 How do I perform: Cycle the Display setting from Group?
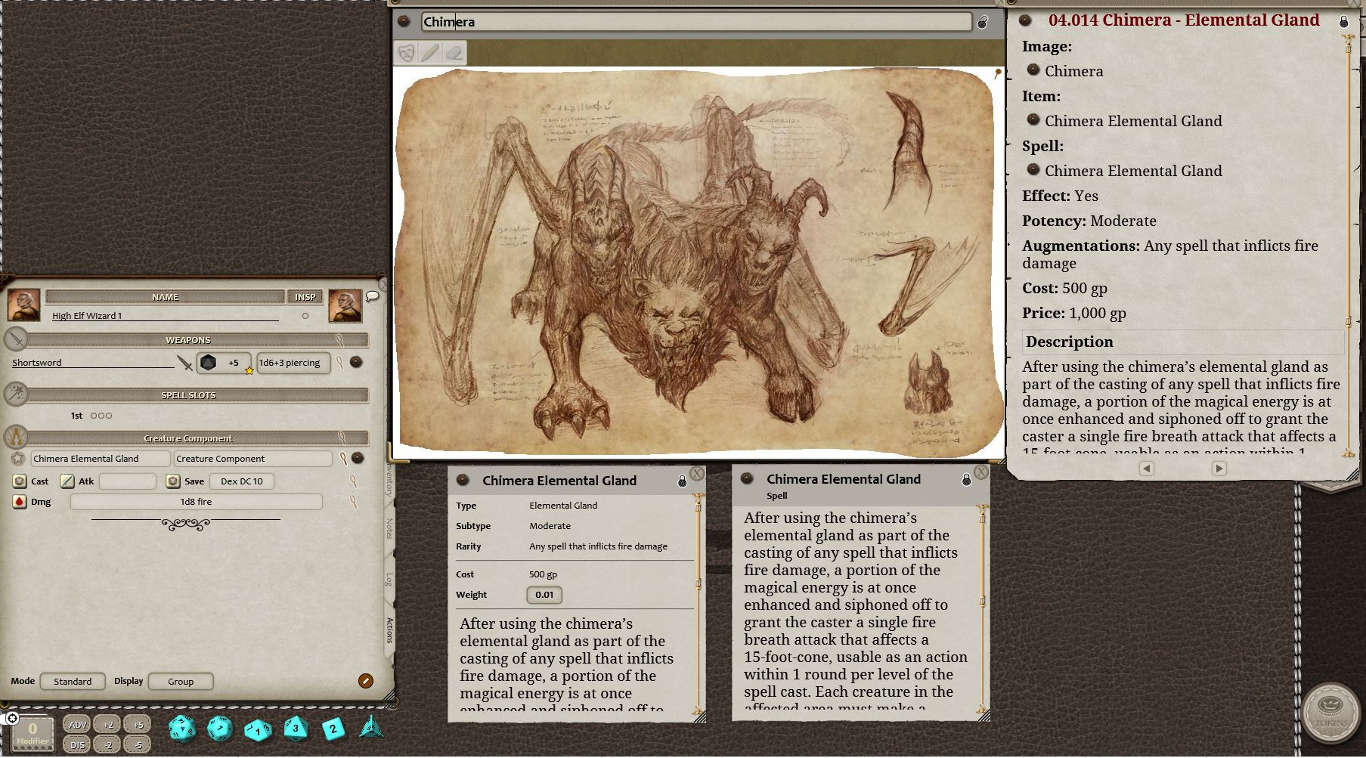coord(180,681)
